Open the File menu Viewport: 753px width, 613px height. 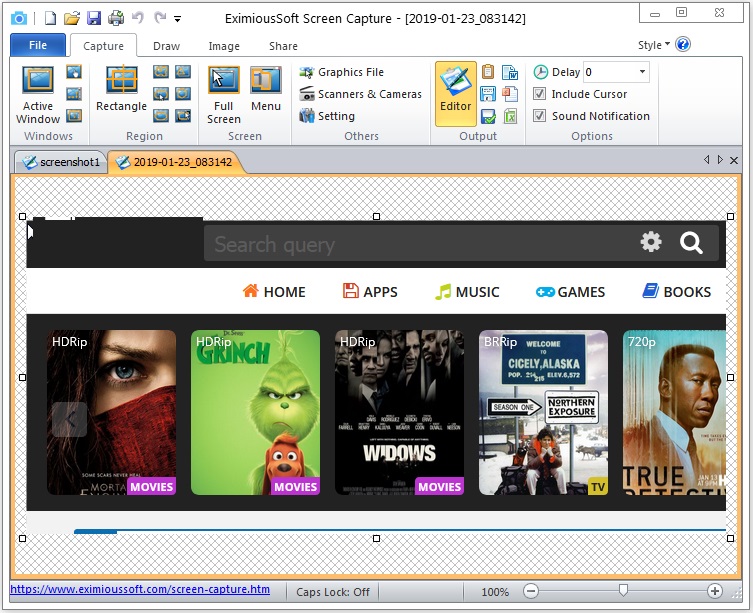[38, 45]
